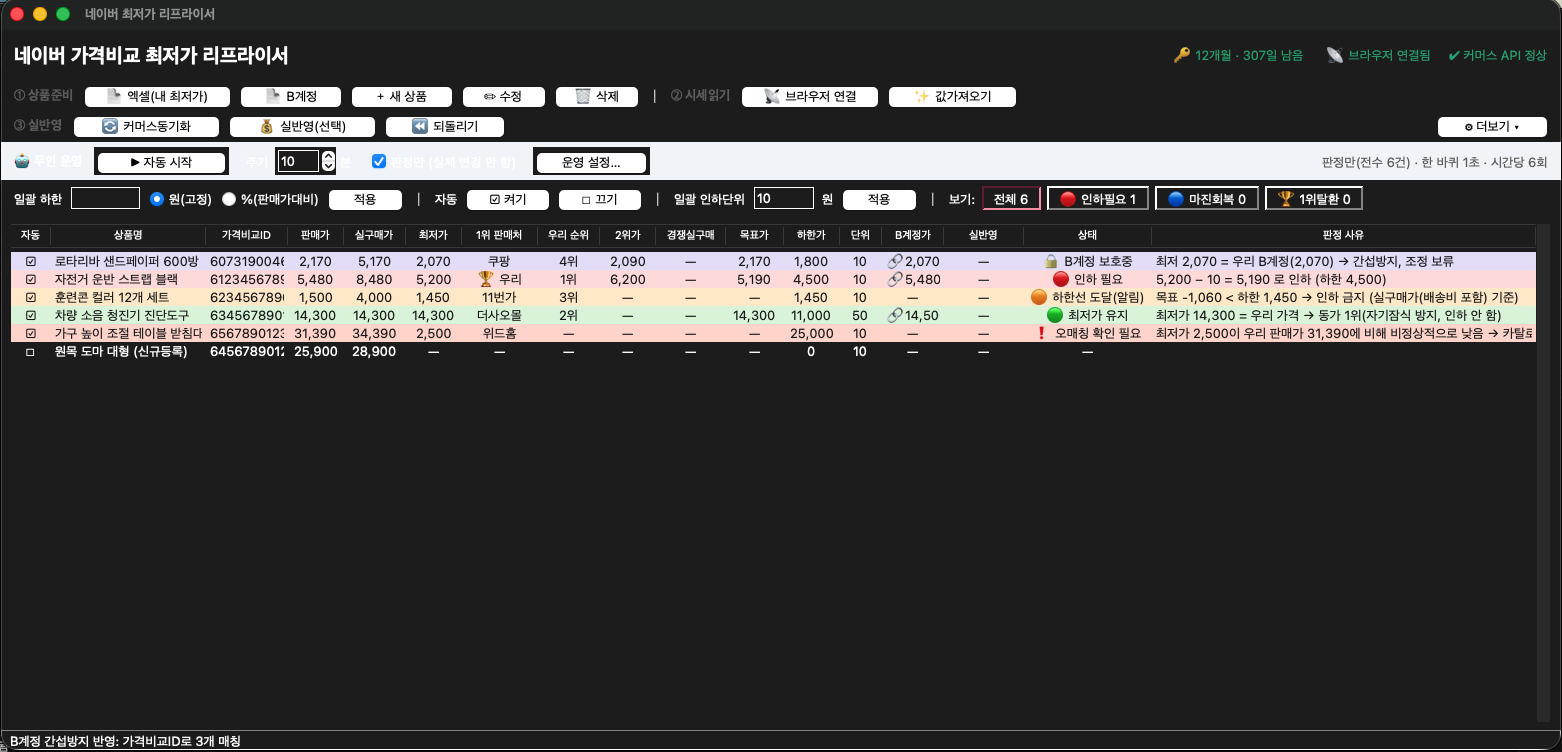
Task: Start automation with 자동 시작
Action: pos(161,161)
